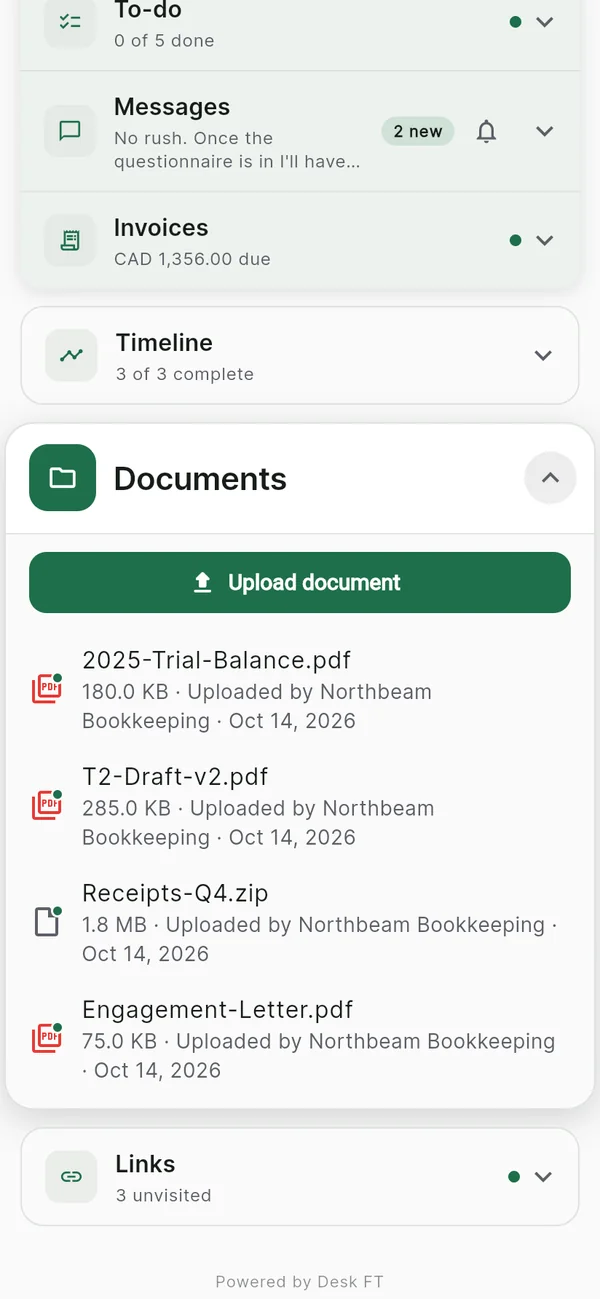Click the '3 of 3 complete' timeline status
The width and height of the screenshot is (600, 1299).
click(x=185, y=374)
